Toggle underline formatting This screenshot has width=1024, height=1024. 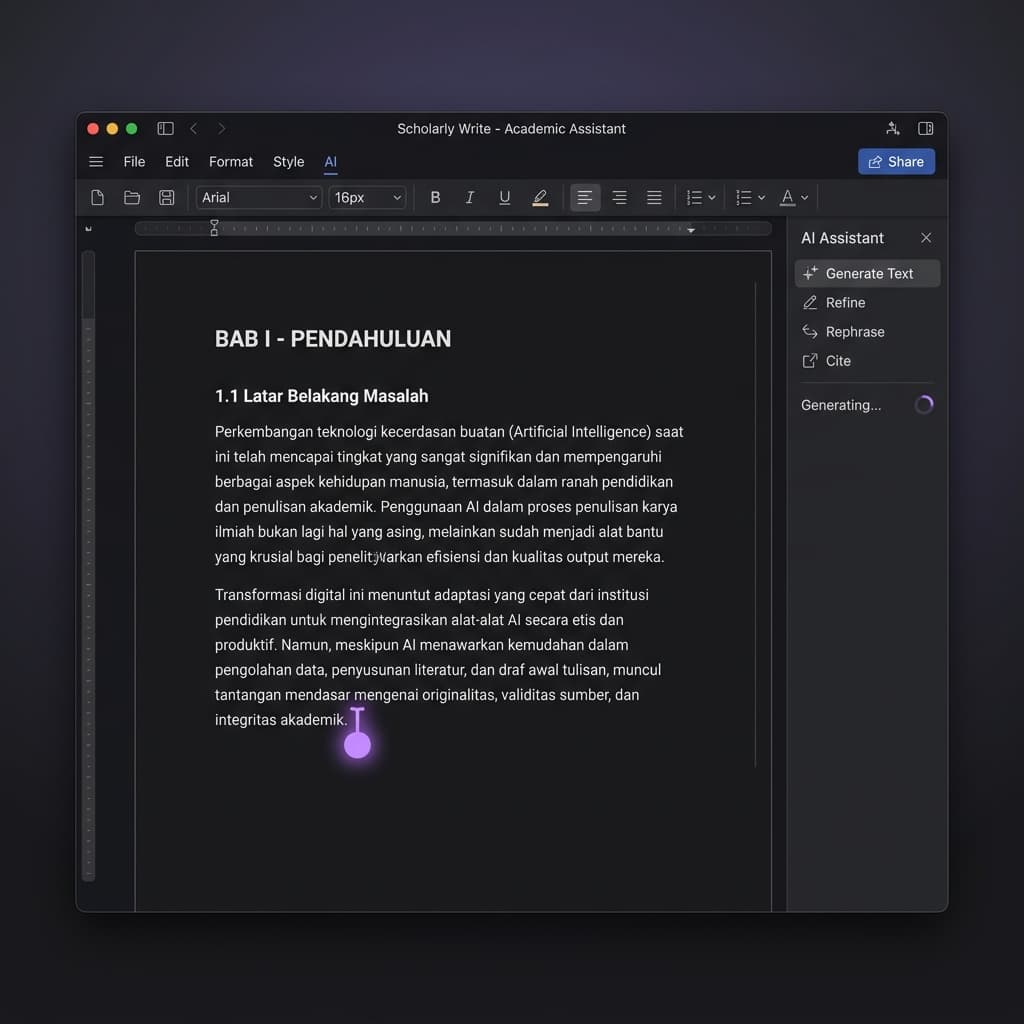coord(504,198)
